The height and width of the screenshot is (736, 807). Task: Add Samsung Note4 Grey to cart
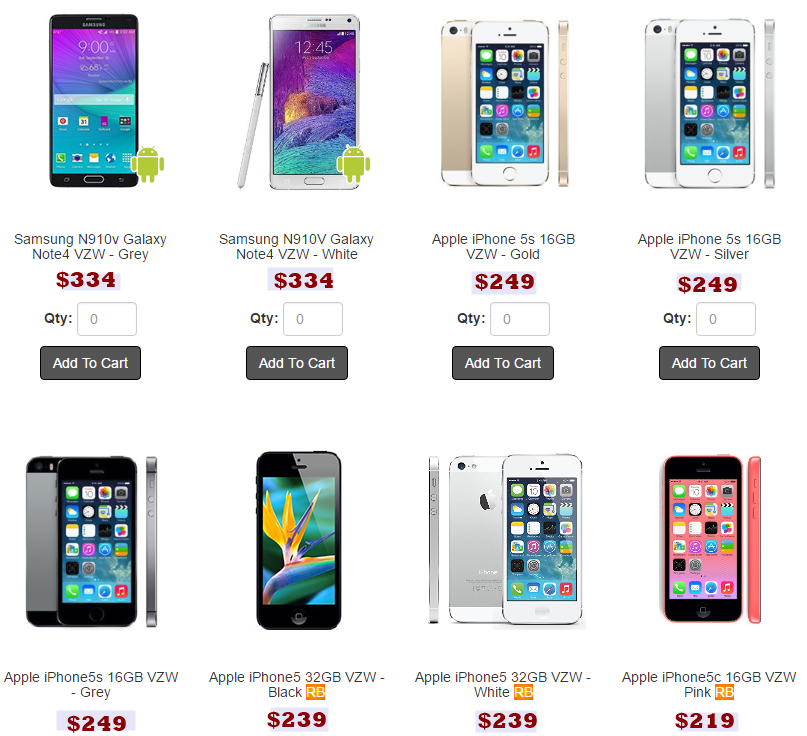coord(91,363)
